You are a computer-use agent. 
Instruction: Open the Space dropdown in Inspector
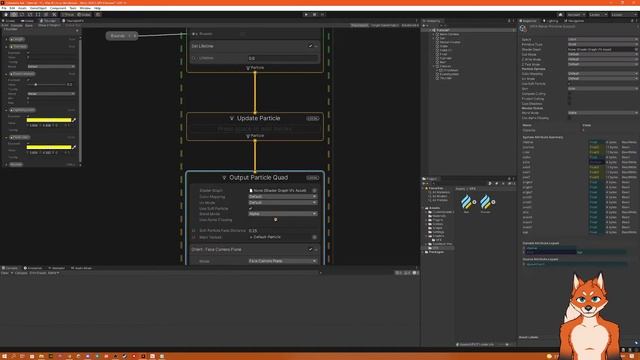pyautogui.click(x=602, y=39)
